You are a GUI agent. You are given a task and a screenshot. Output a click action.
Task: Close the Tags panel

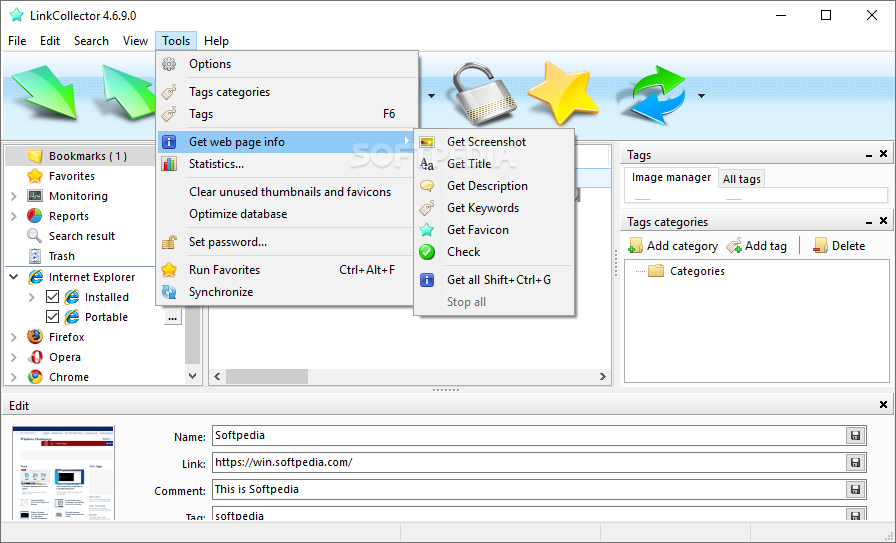pos(883,154)
